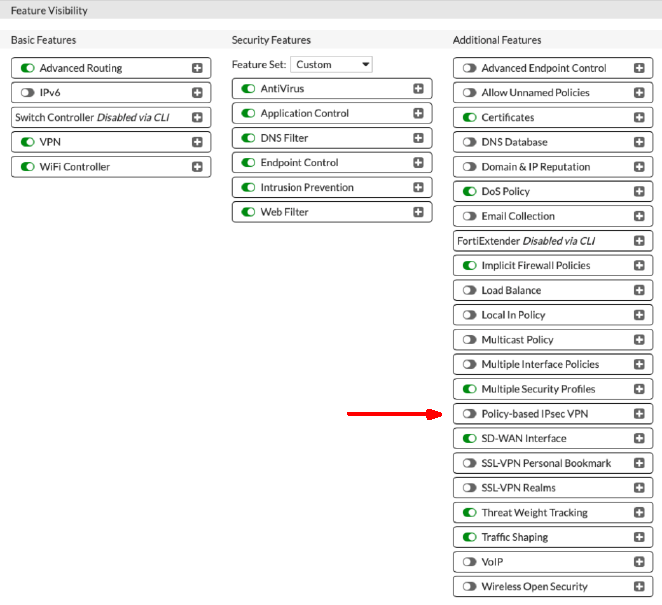
Task: Enable the Policy-based IPsec VPN toggle
Action: 469,414
